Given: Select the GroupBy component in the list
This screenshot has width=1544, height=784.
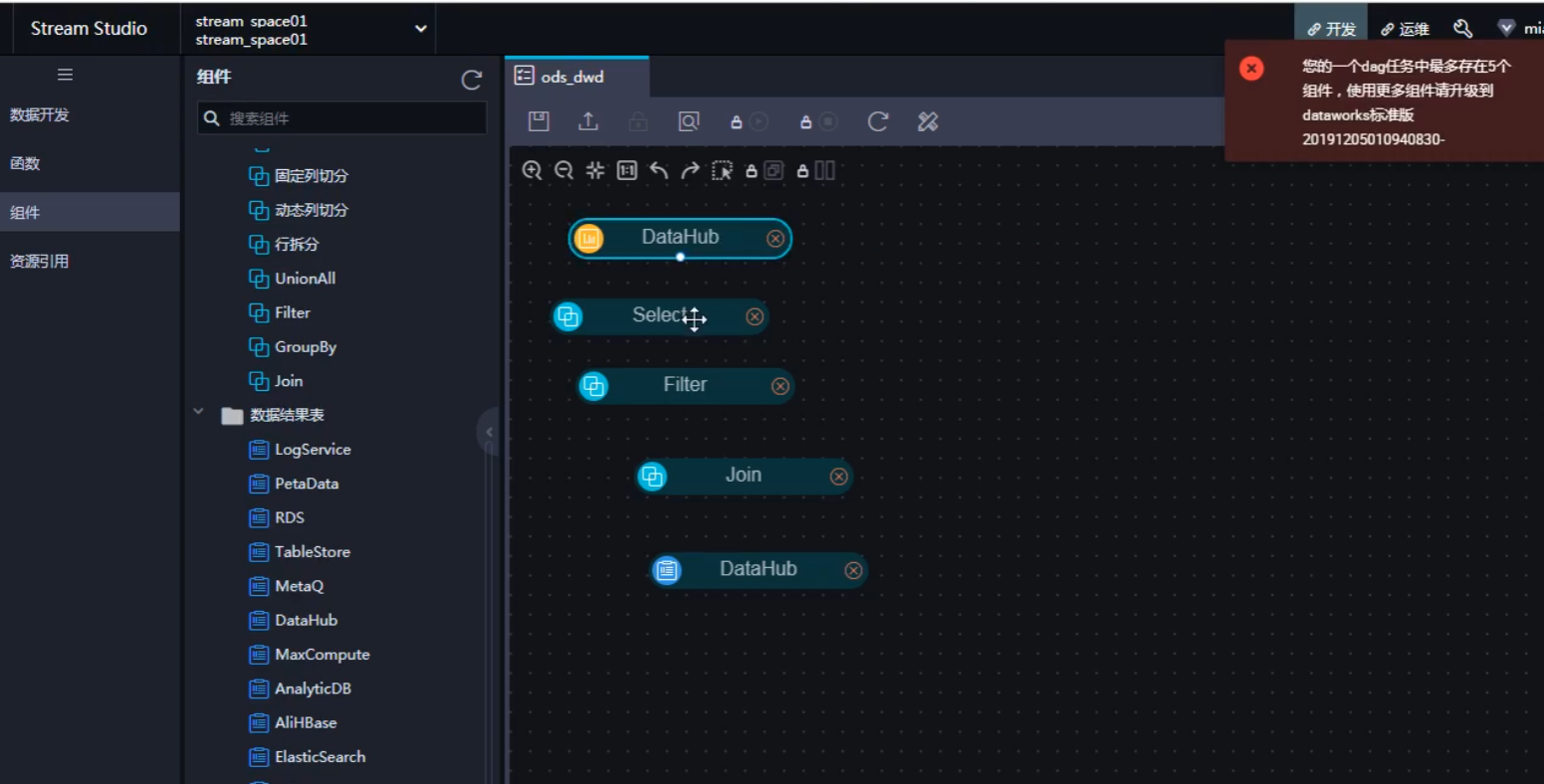Looking at the screenshot, I should click(293, 347).
